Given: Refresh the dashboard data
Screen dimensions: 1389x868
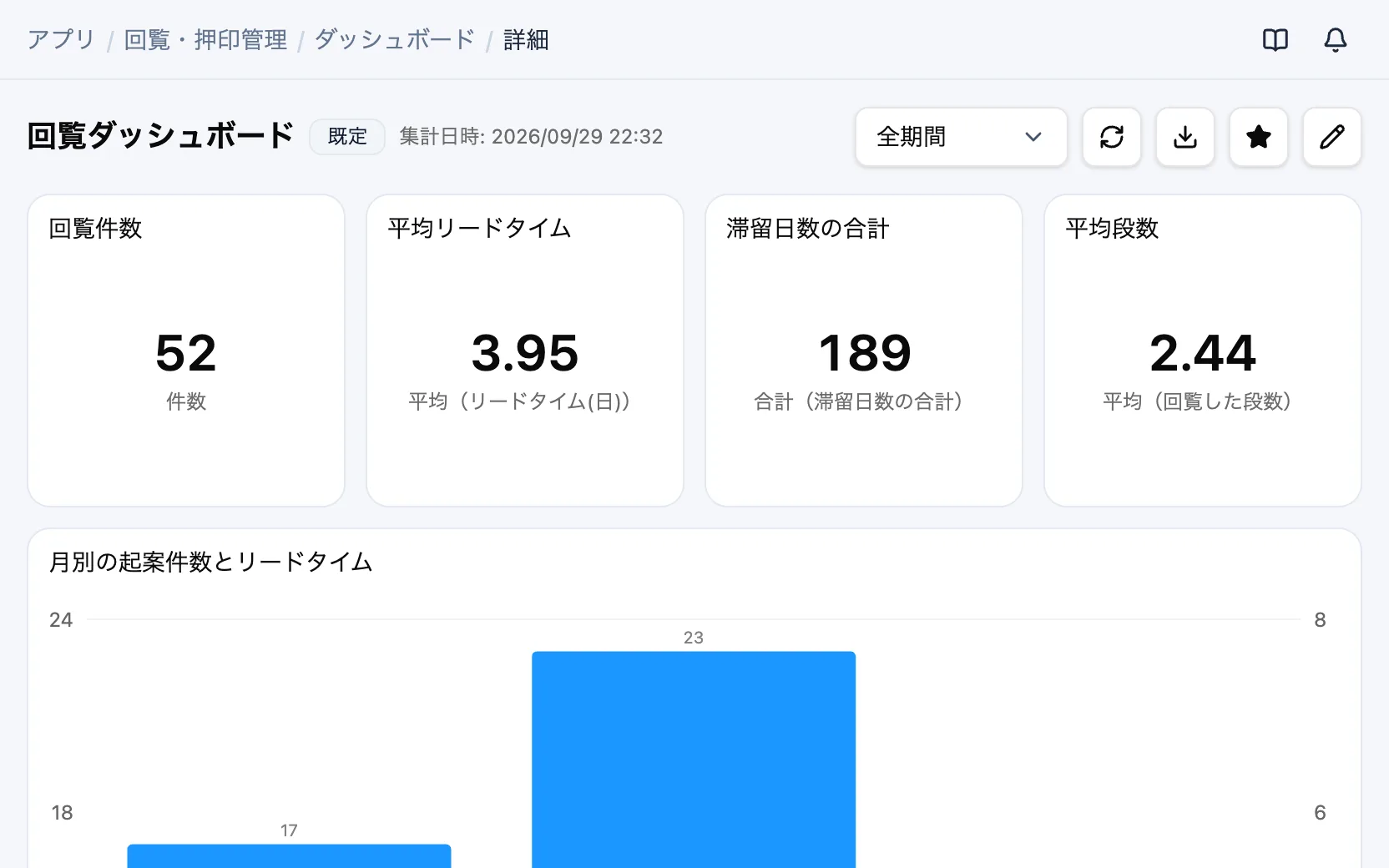Looking at the screenshot, I should [1112, 137].
